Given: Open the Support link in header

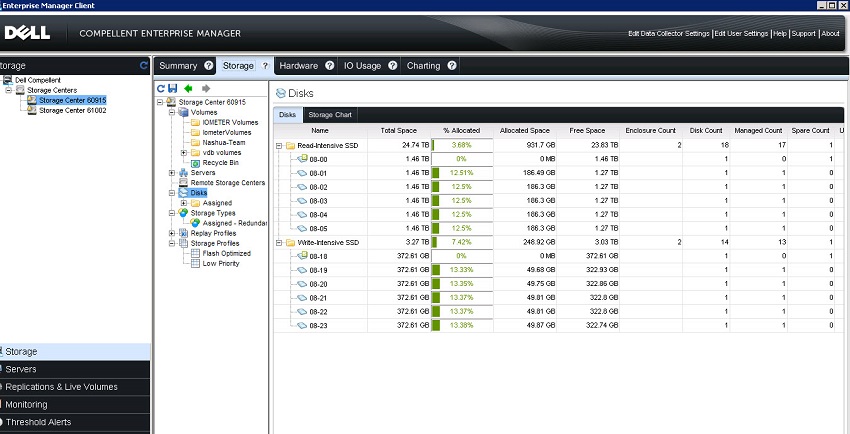Looking at the screenshot, I should click(x=803, y=34).
